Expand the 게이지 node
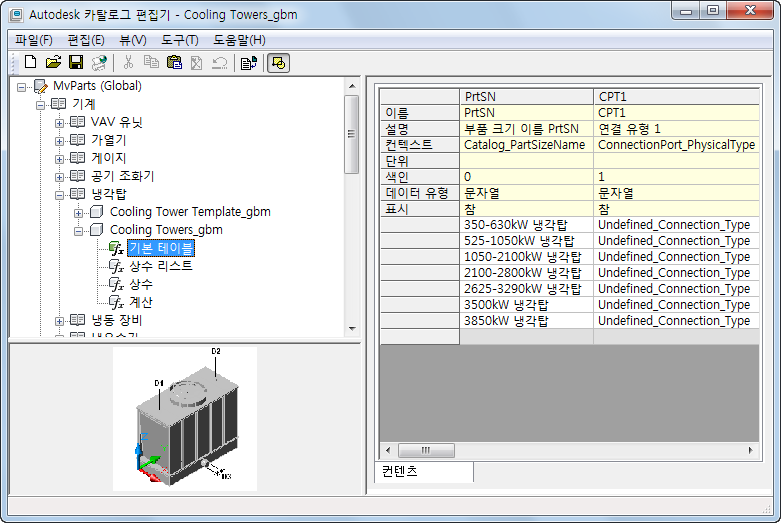 click(x=59, y=159)
